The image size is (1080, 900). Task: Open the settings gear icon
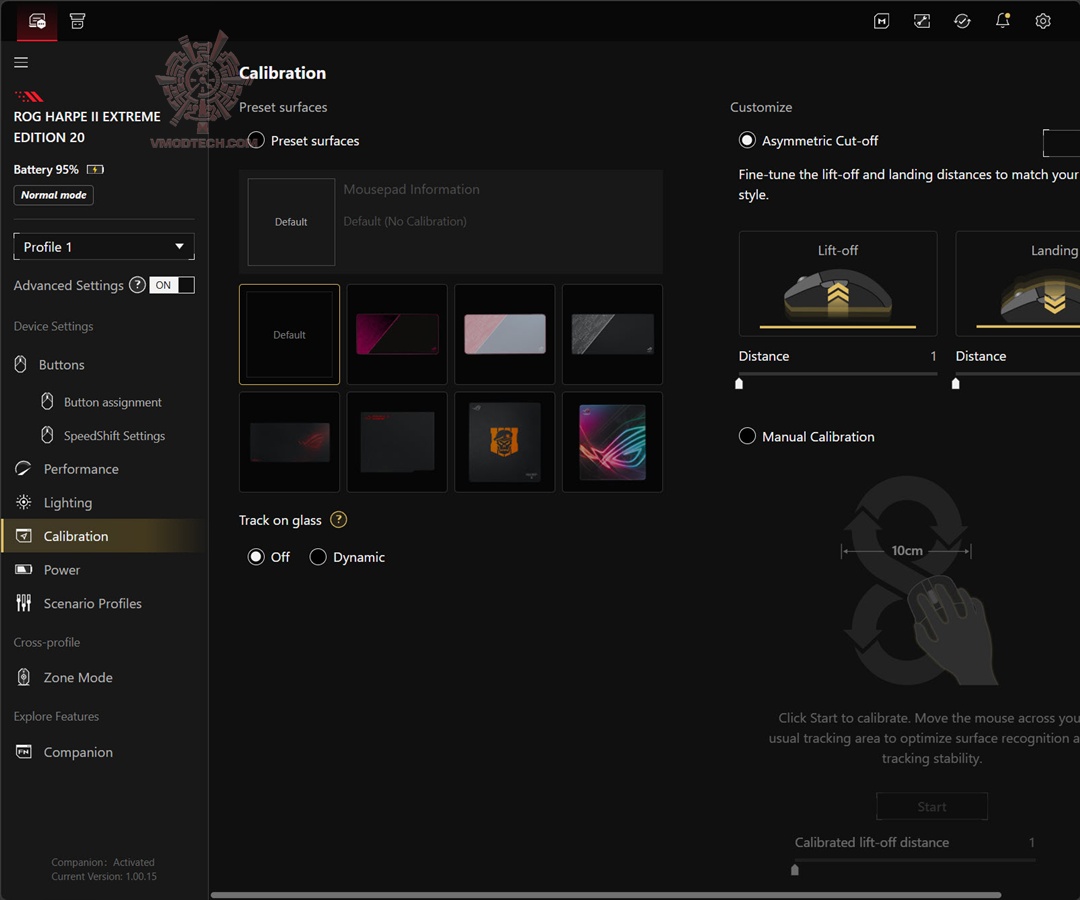pos(1043,21)
